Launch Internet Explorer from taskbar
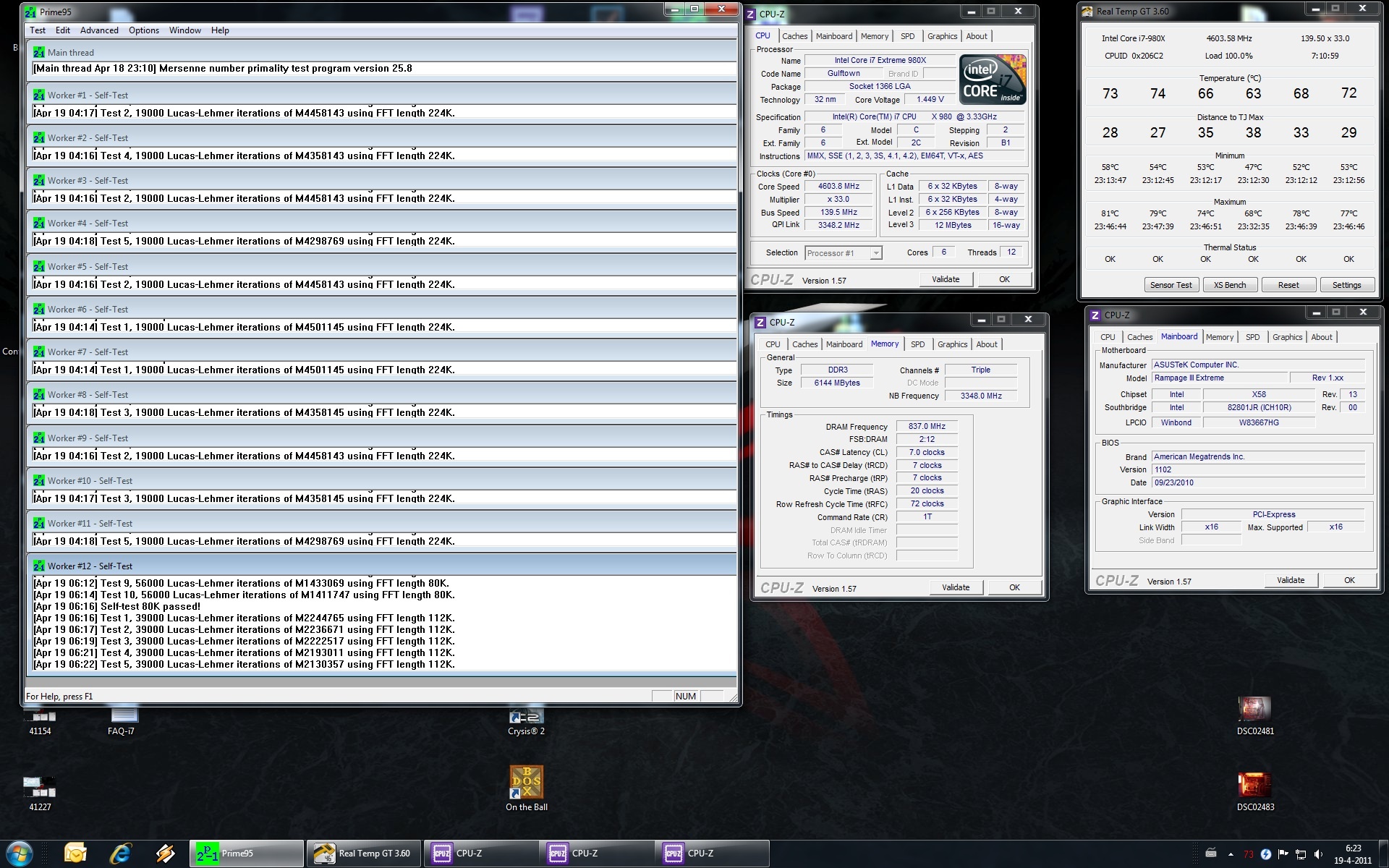Screen dimensions: 1389x868 [121, 854]
